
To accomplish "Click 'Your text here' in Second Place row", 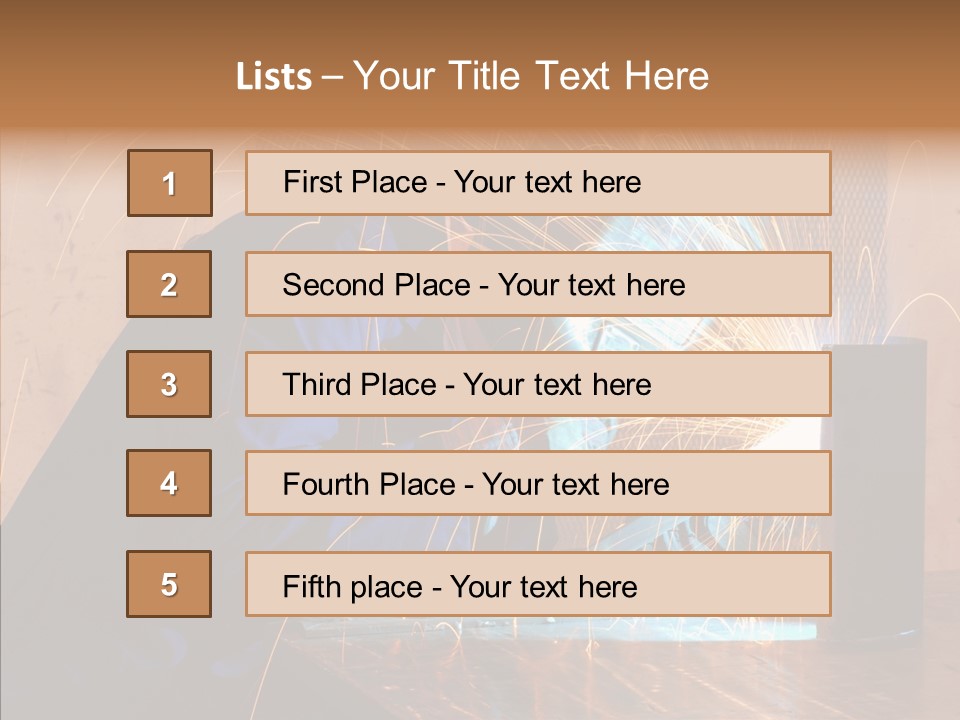I will [x=591, y=285].
